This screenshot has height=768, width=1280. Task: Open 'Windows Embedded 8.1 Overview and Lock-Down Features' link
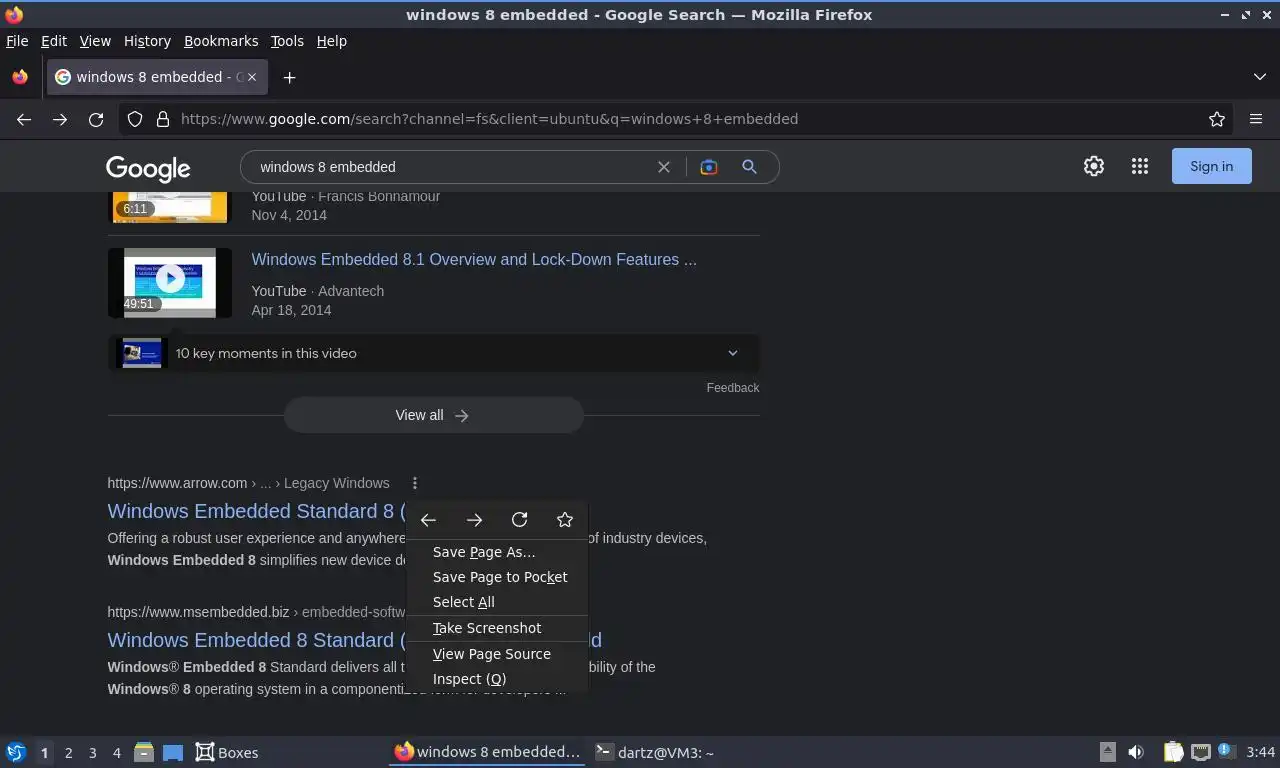(x=474, y=259)
